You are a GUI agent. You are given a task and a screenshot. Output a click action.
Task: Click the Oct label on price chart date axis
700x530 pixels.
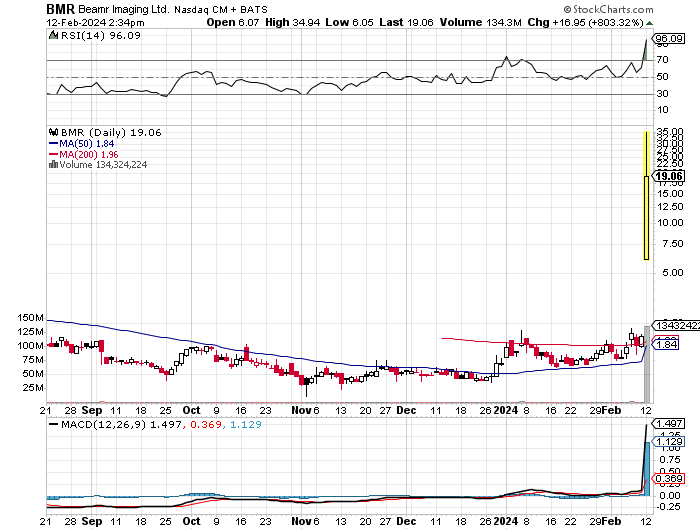point(192,410)
